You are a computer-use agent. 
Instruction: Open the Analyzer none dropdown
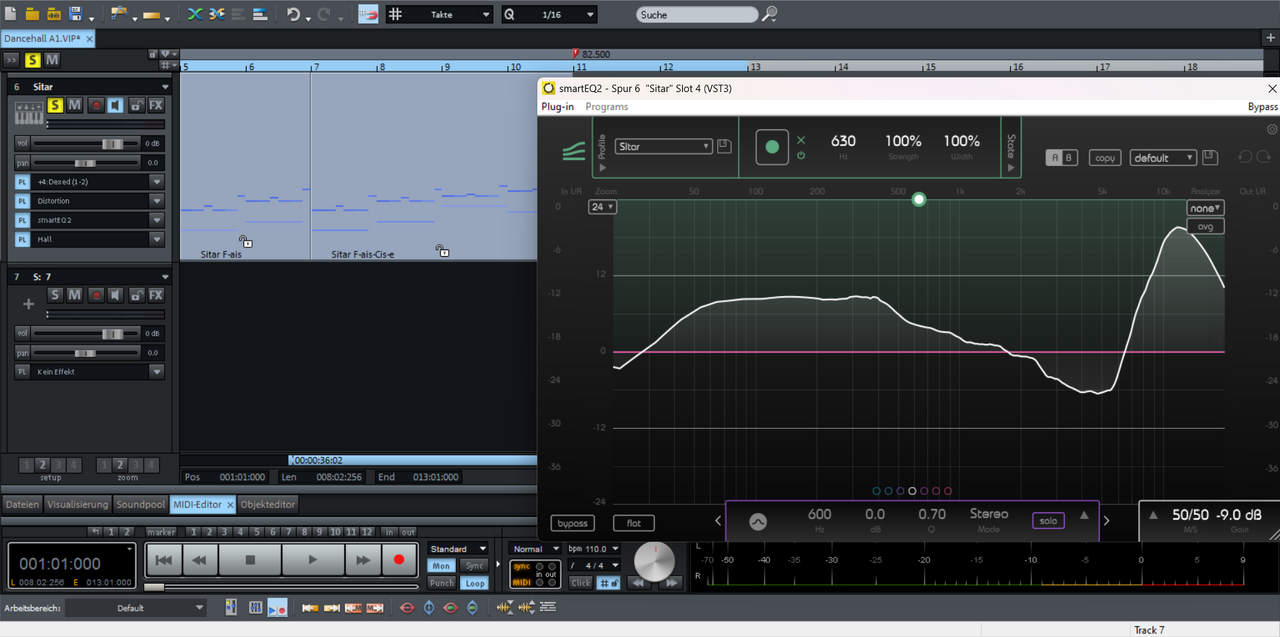click(x=1205, y=208)
